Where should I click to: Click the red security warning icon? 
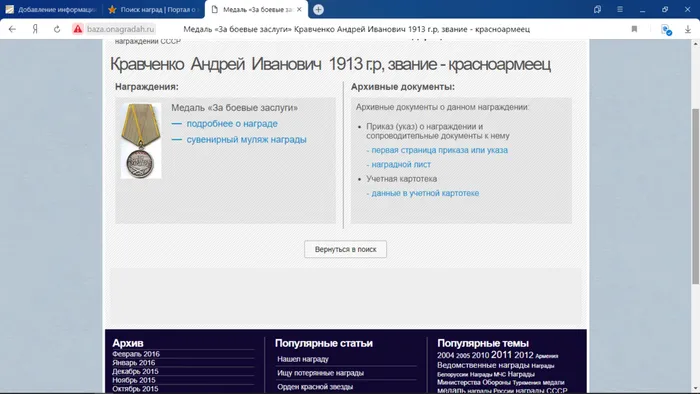pyautogui.click(x=78, y=29)
